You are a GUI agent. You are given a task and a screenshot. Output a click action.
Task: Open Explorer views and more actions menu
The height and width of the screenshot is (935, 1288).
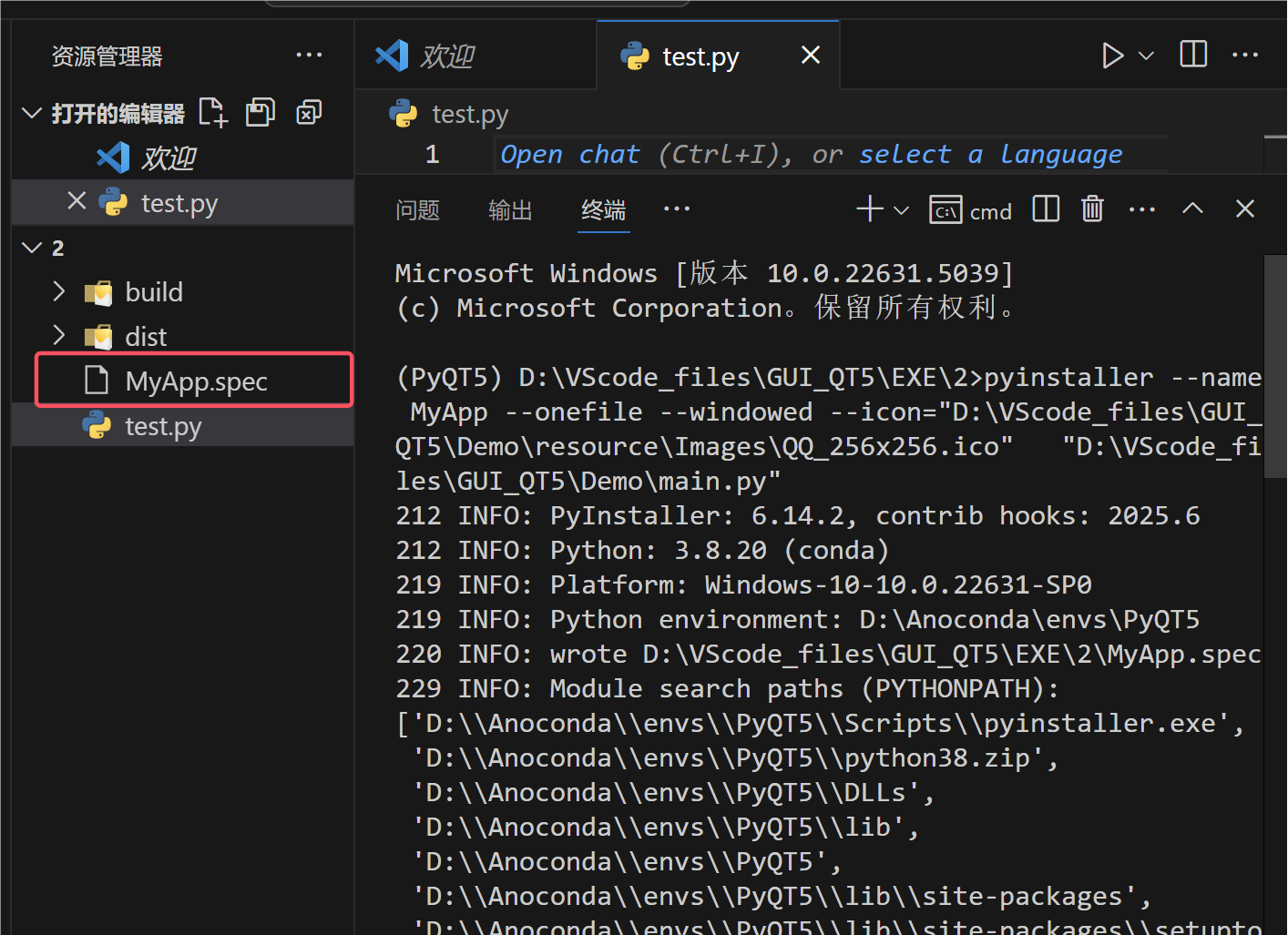tap(310, 55)
